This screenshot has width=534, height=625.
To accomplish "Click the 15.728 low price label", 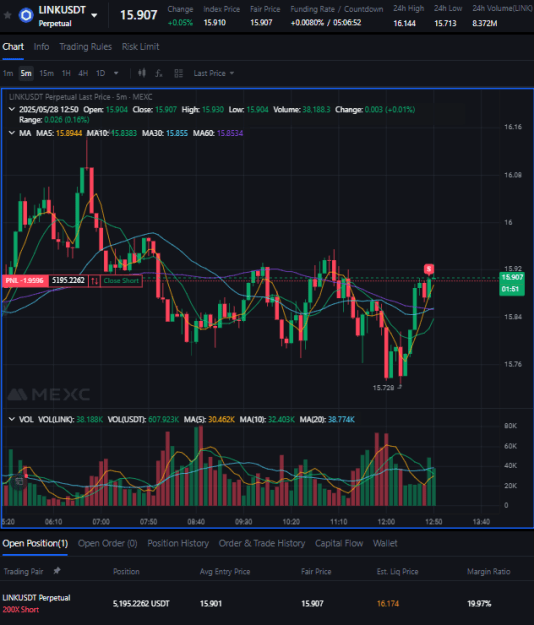I will 383,387.
